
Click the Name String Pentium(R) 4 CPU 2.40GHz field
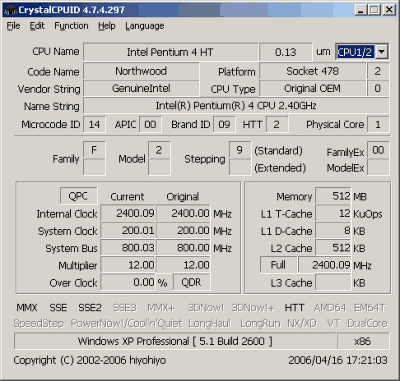[236, 106]
